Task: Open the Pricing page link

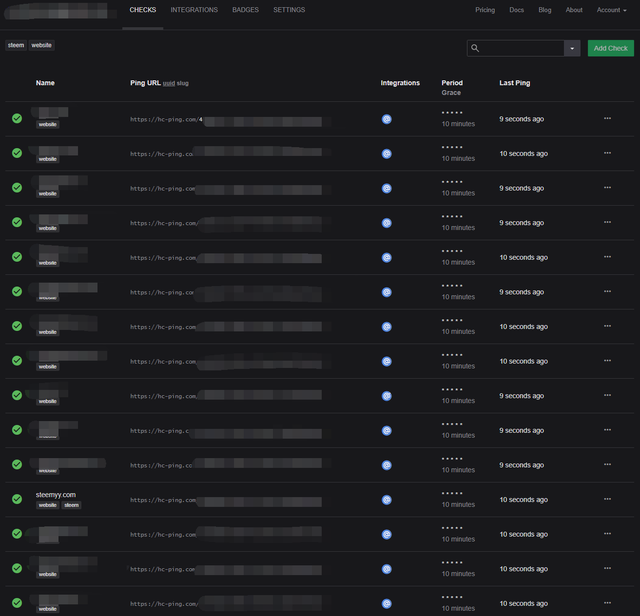Action: (x=485, y=10)
